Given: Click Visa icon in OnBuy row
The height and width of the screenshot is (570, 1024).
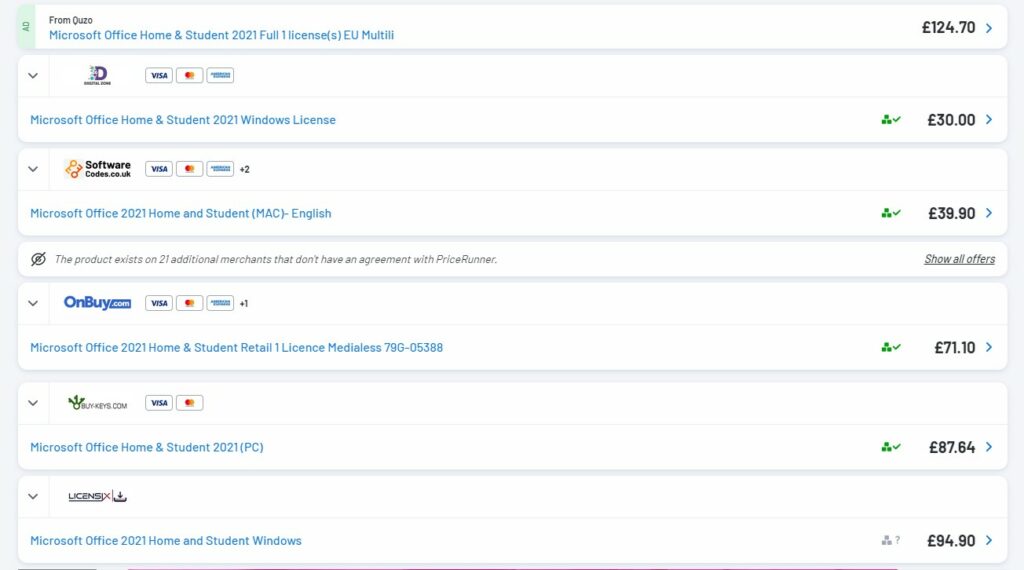Looking at the screenshot, I should (x=159, y=303).
